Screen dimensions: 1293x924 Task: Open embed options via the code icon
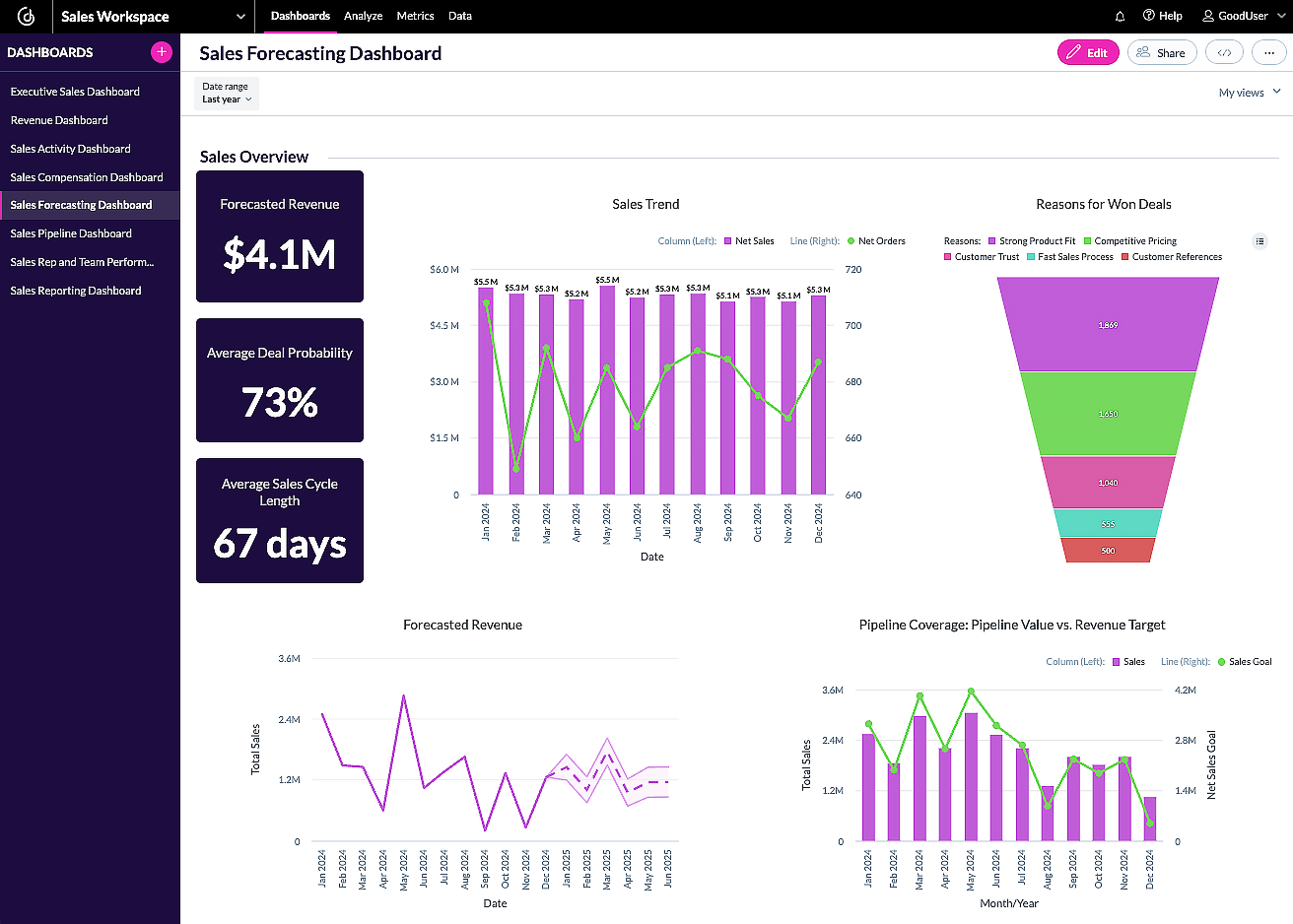point(1224,52)
